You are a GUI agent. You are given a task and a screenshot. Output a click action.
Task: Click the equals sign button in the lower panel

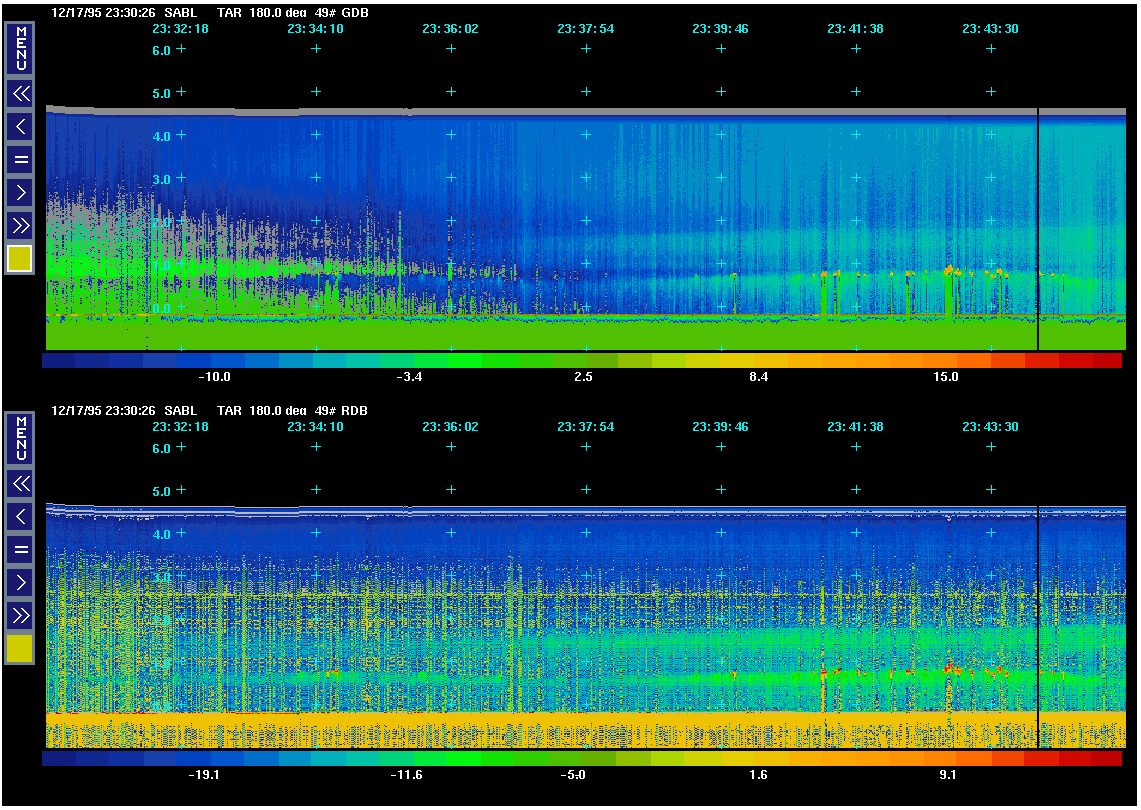click(x=20, y=549)
